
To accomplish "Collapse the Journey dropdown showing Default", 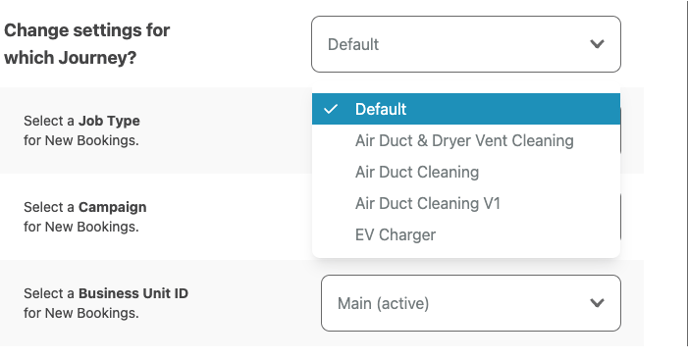I will [466, 44].
